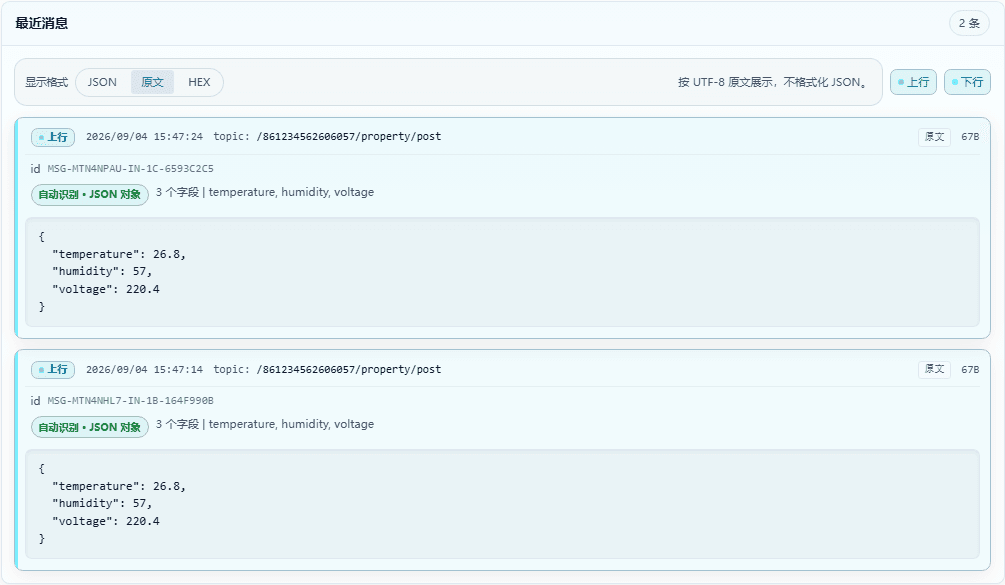Select the 原文 display format tab

(153, 82)
